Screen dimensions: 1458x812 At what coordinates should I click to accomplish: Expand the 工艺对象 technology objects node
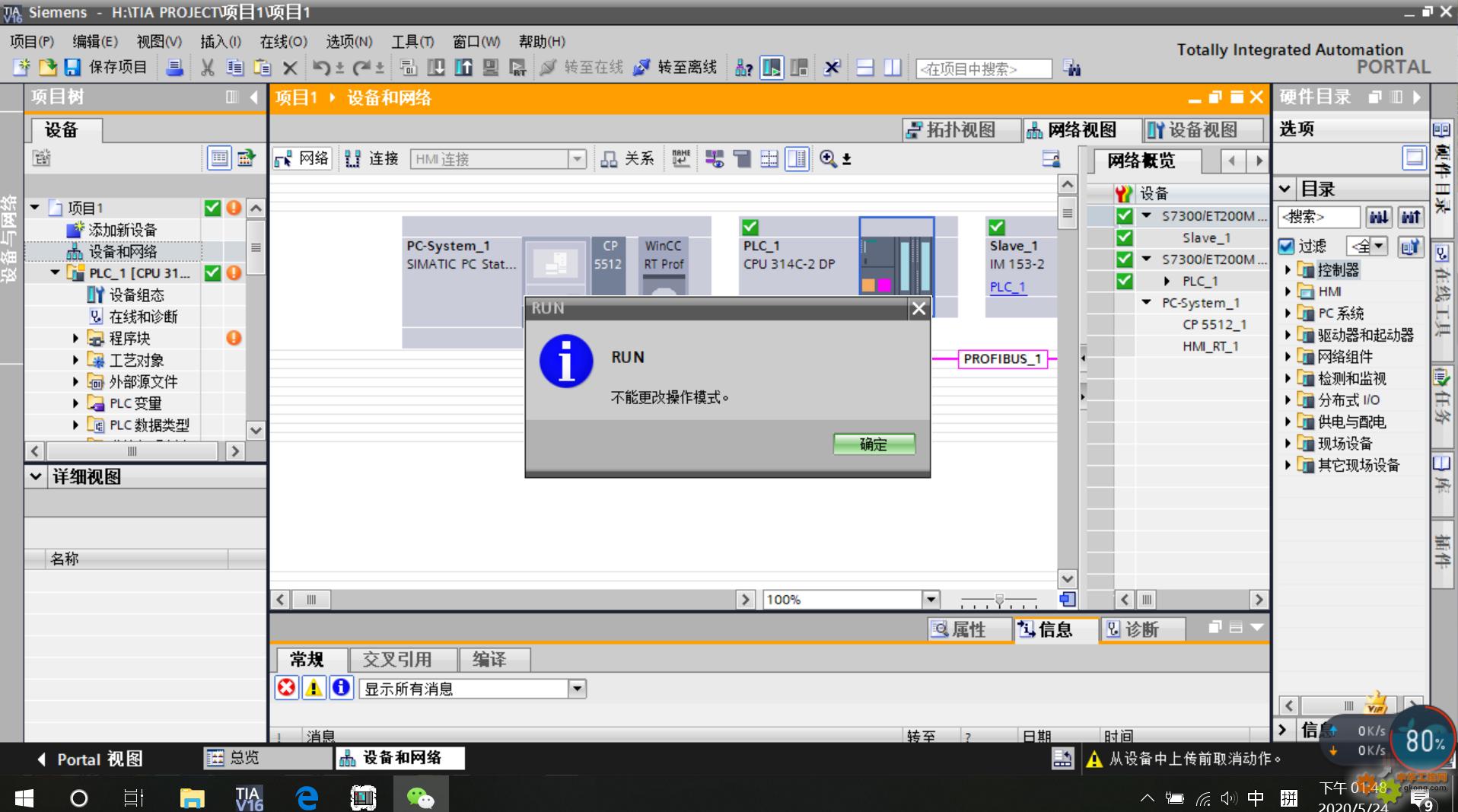[75, 360]
